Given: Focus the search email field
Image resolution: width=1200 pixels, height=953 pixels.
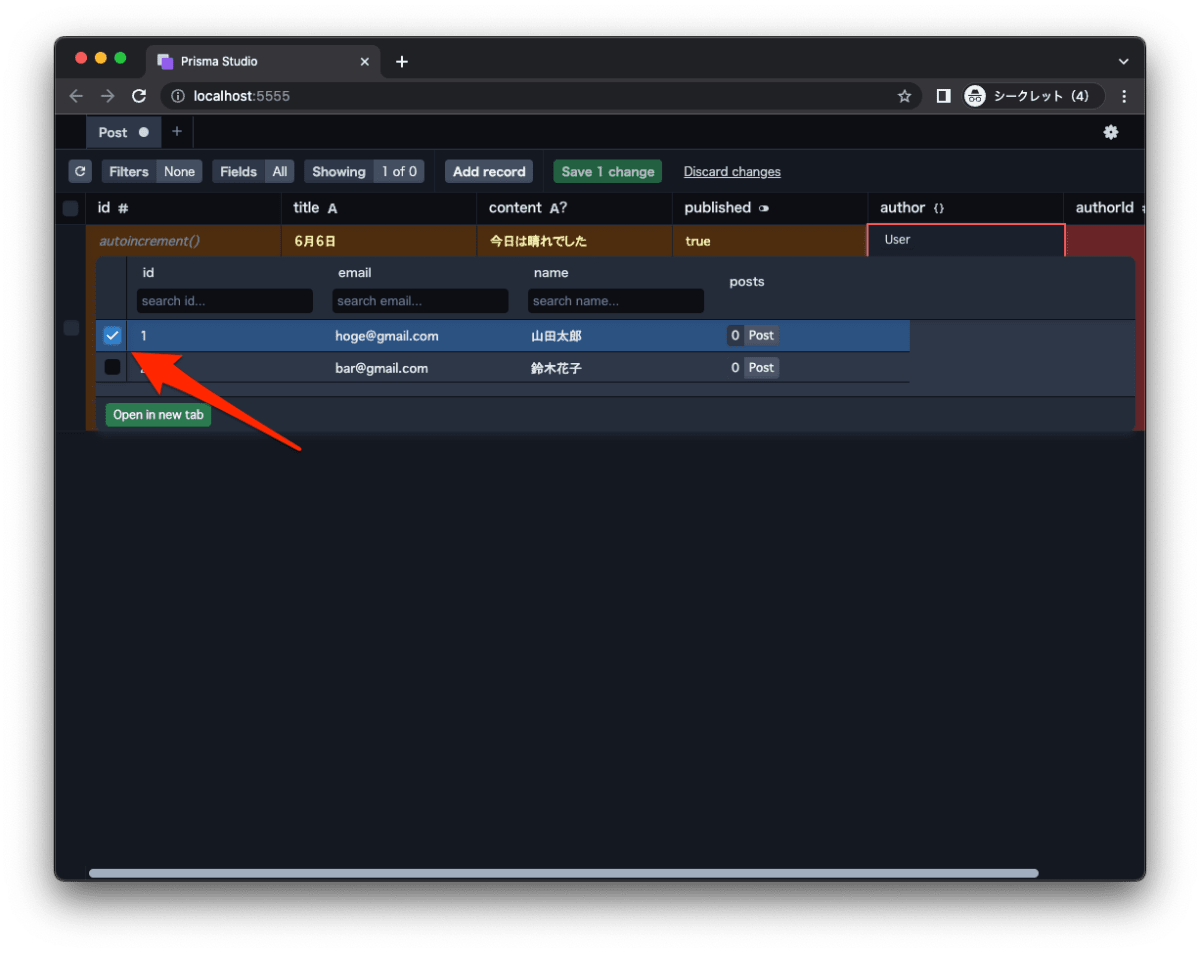Looking at the screenshot, I should click(x=420, y=301).
